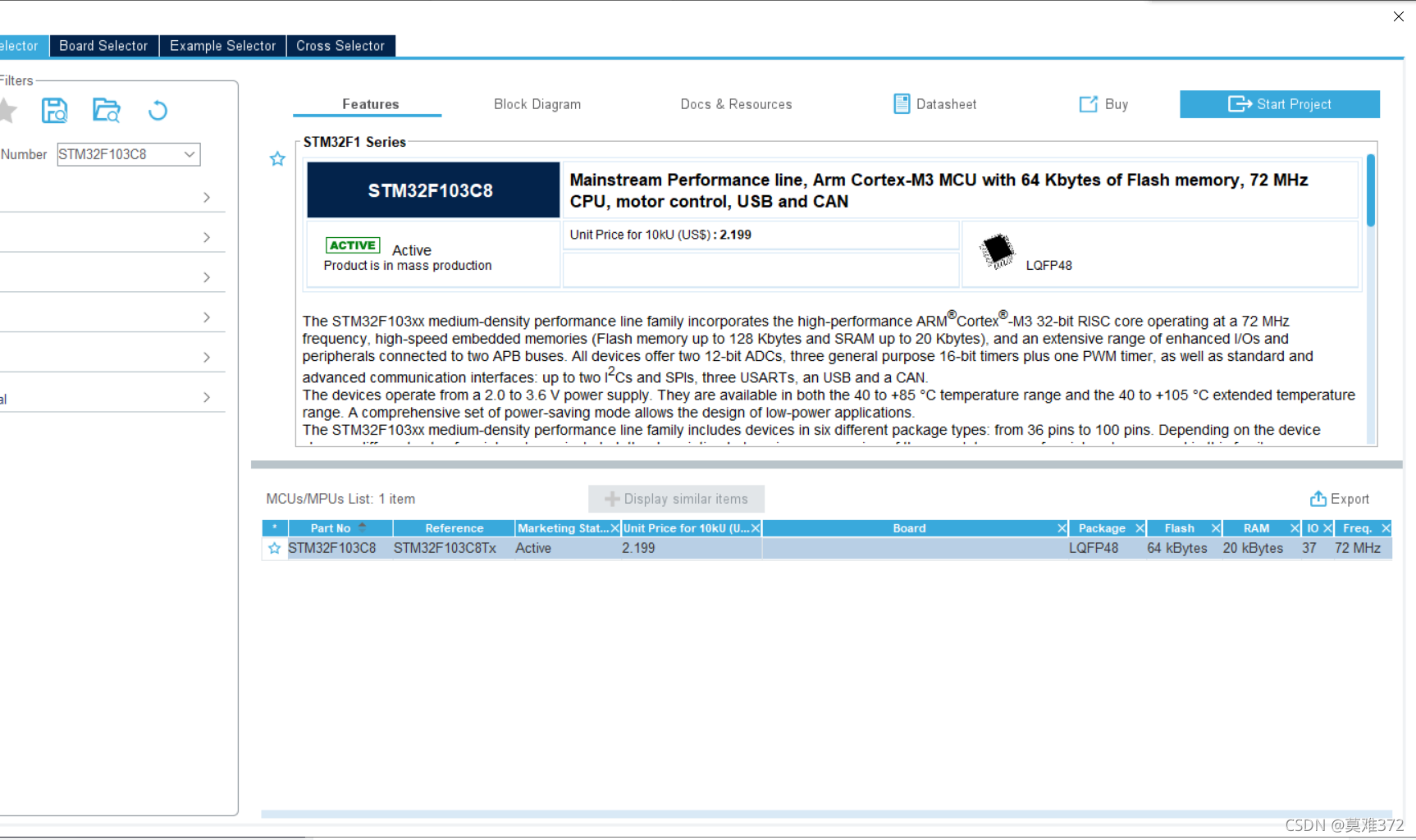Click the STM32F103C8 dark blue title block
1416x840 pixels.
click(433, 190)
